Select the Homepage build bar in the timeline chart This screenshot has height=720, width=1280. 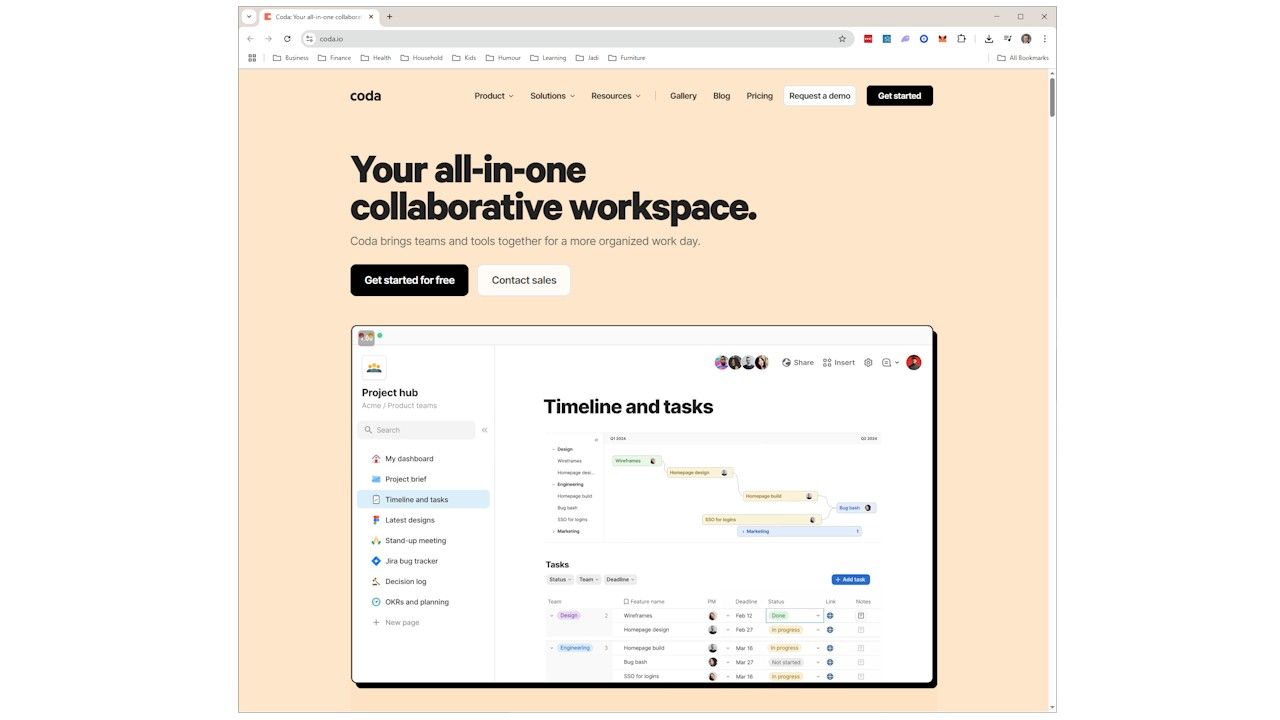[780, 496]
